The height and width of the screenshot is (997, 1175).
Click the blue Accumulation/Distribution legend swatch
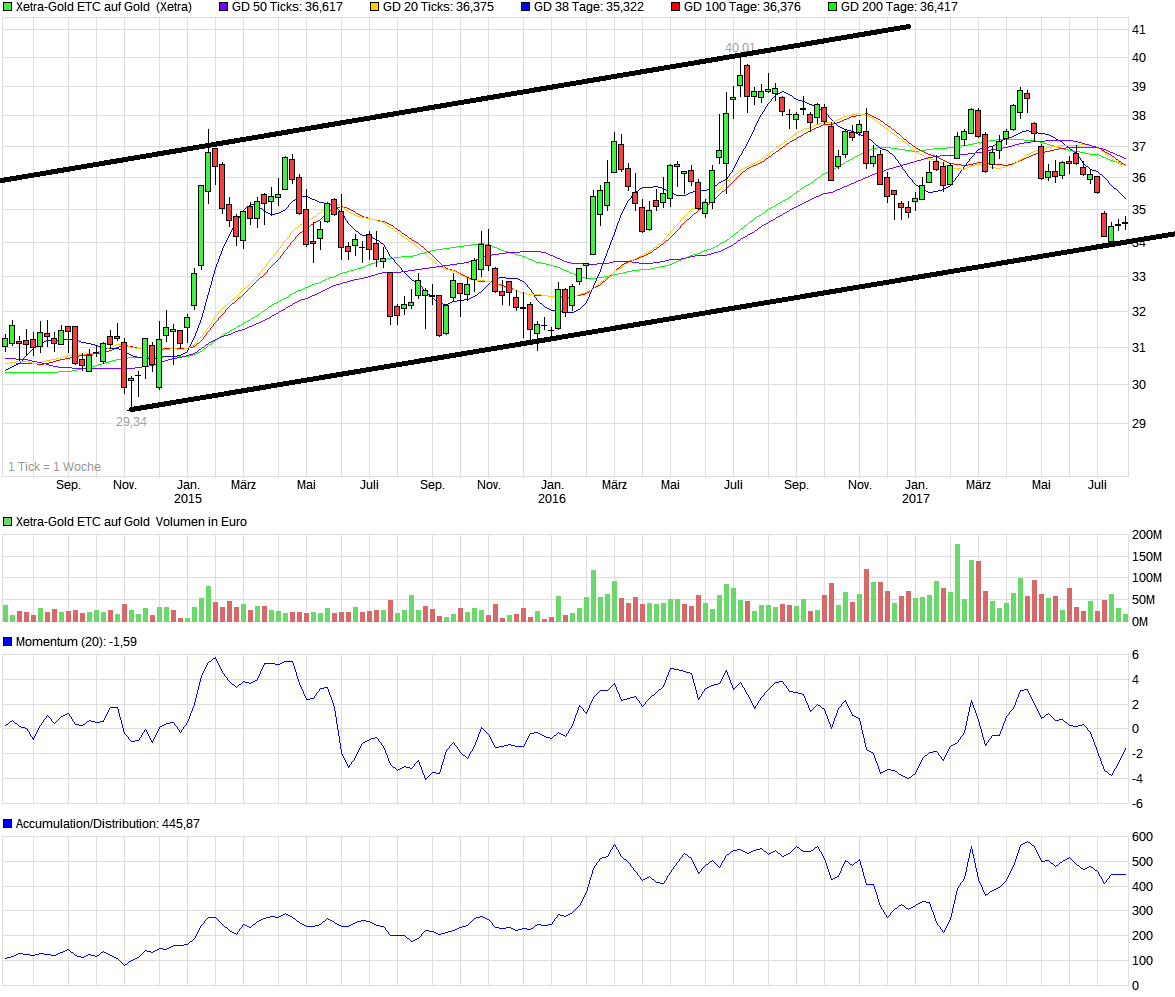[7, 824]
